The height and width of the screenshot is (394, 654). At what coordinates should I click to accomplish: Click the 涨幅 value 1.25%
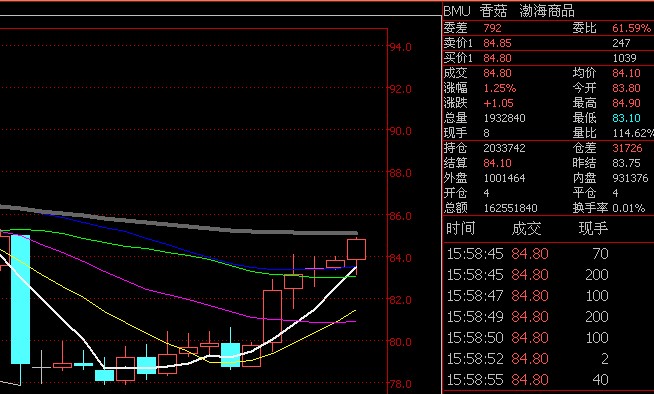[x=500, y=88]
